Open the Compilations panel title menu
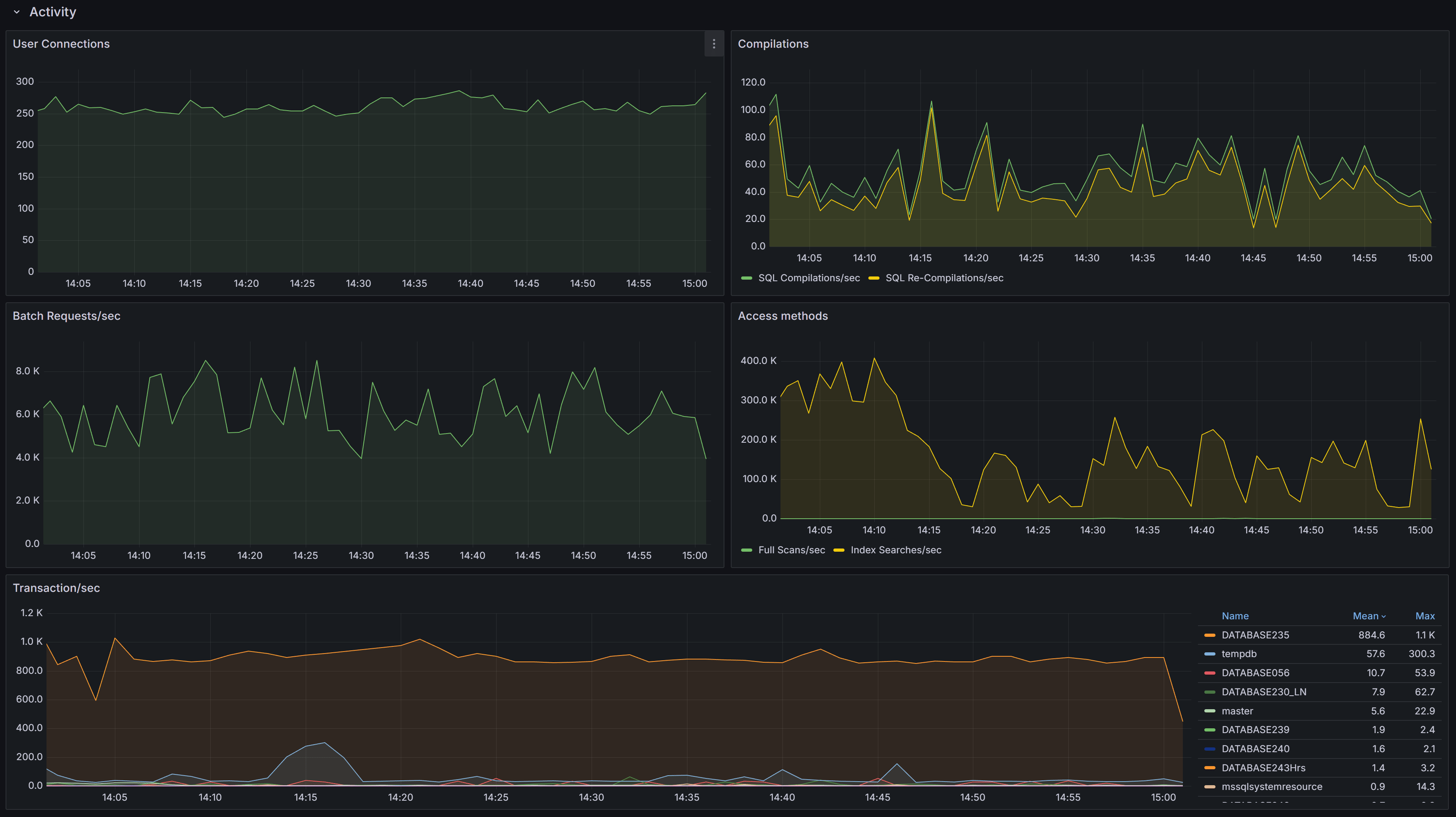Image resolution: width=1456 pixels, height=817 pixels. [773, 44]
